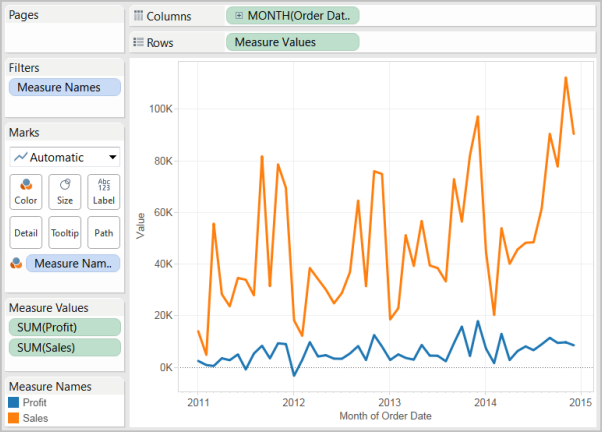Viewport: 602px width, 432px height.
Task: Click the Tooltip button
Action: (x=64, y=232)
